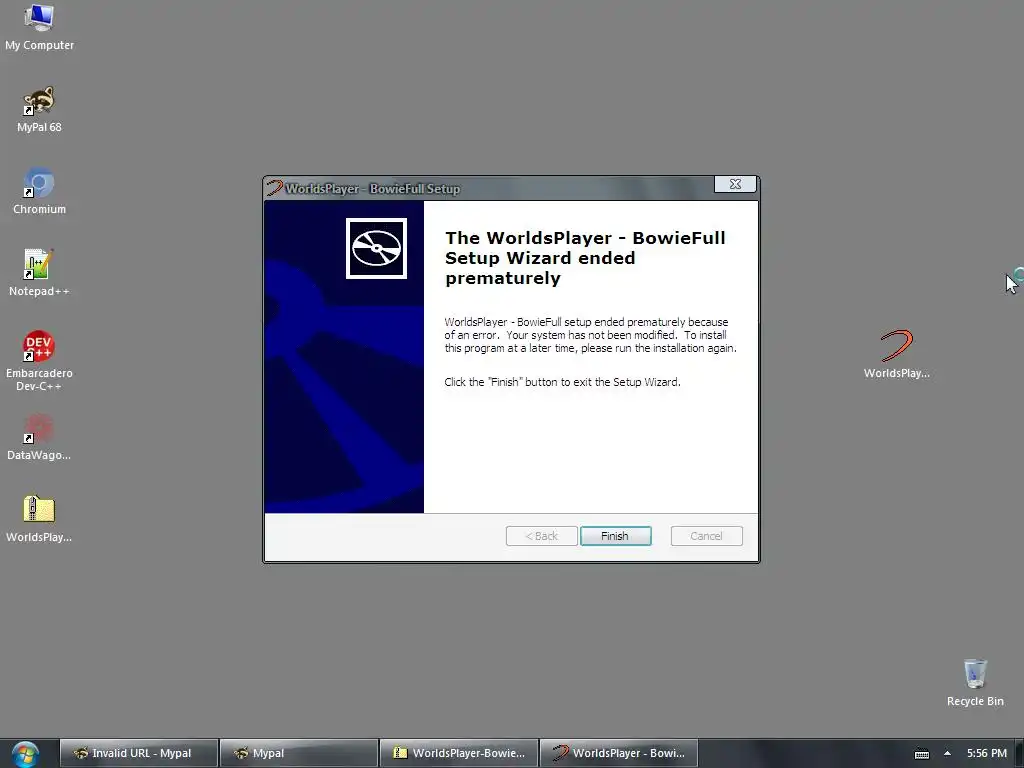Select the DataWago desktop shortcut
Viewport: 1024px width, 768px height.
coord(39,437)
